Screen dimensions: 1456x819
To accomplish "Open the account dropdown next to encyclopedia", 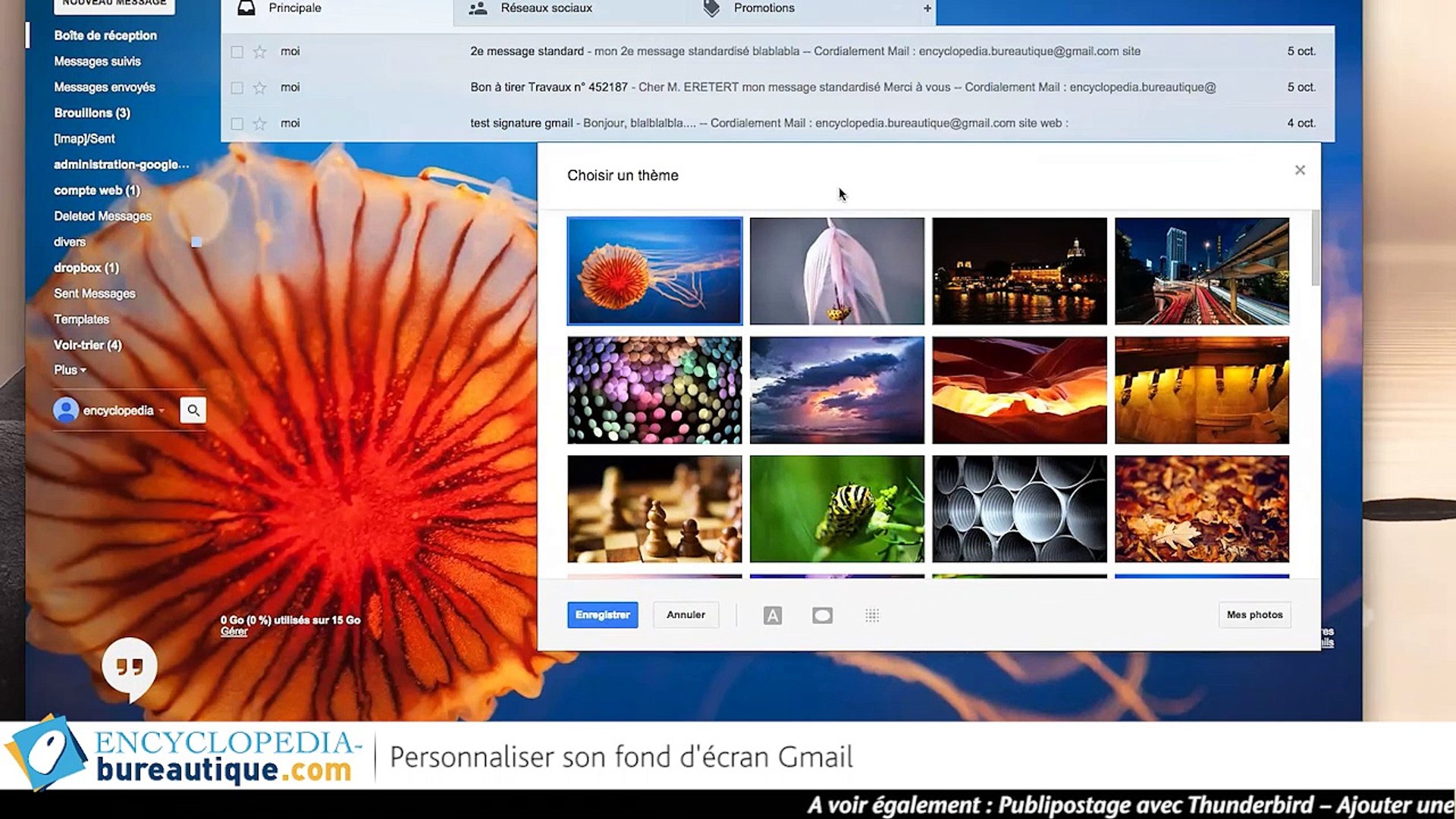I will 162,410.
